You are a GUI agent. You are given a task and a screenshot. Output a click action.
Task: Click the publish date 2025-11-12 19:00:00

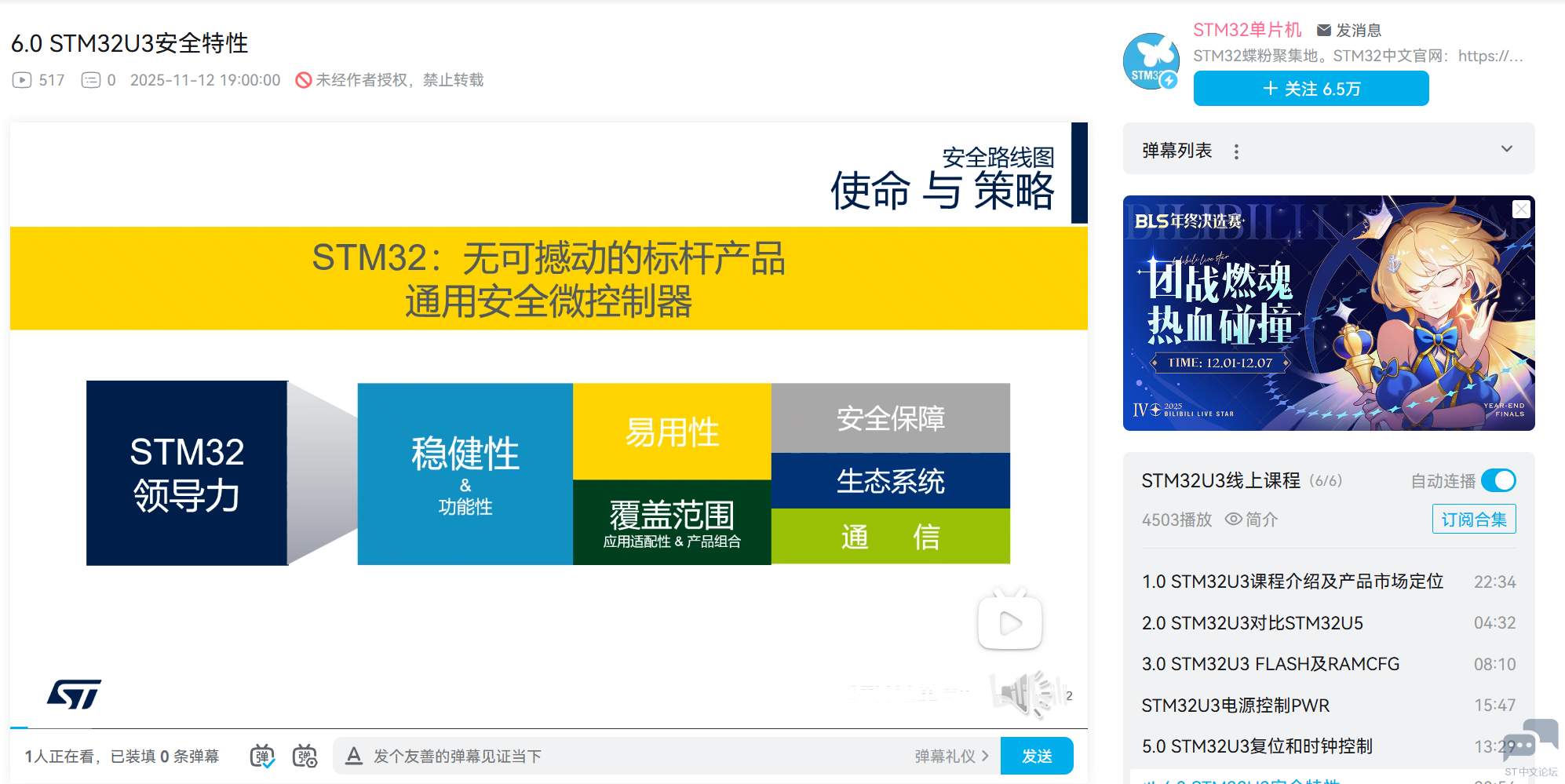205,80
